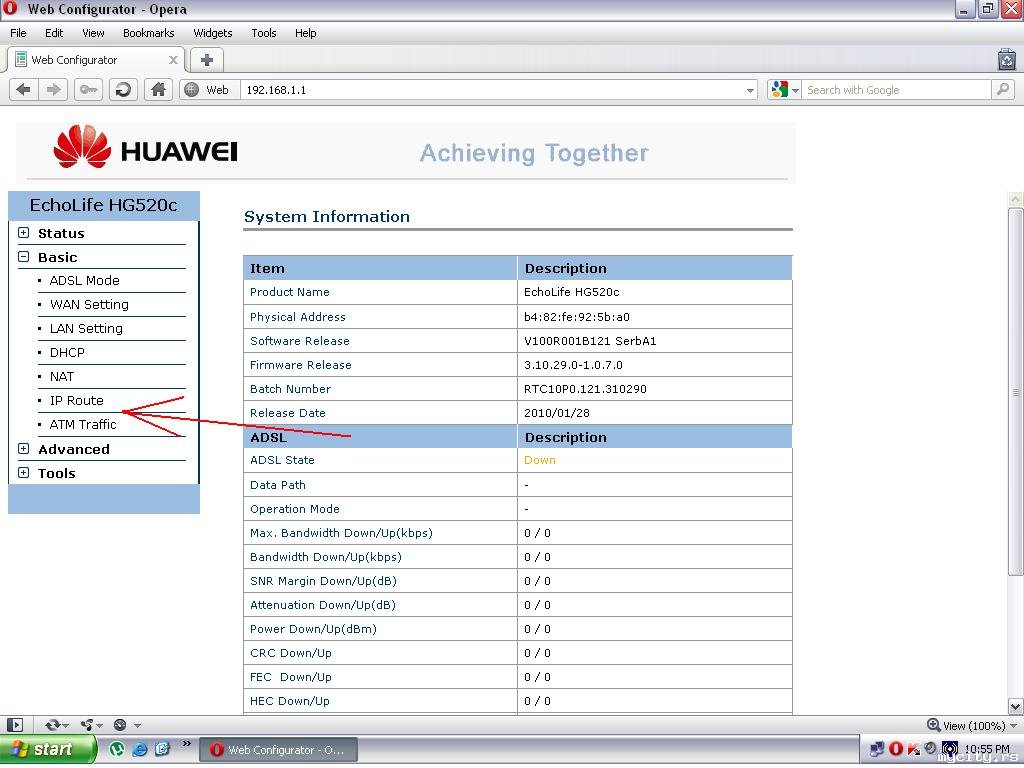Open the NAT page
1024x768 pixels.
[x=62, y=377]
